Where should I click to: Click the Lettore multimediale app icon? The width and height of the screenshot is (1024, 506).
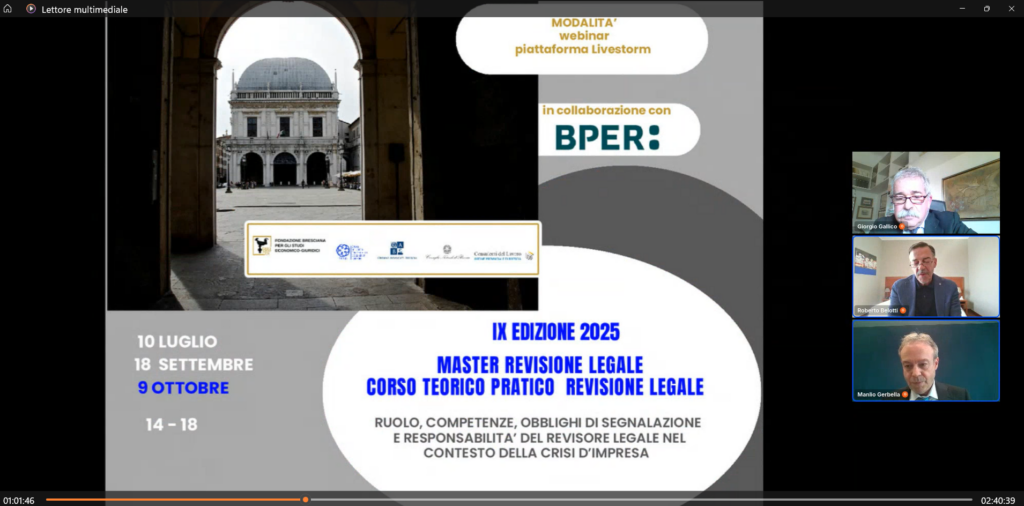coord(30,8)
